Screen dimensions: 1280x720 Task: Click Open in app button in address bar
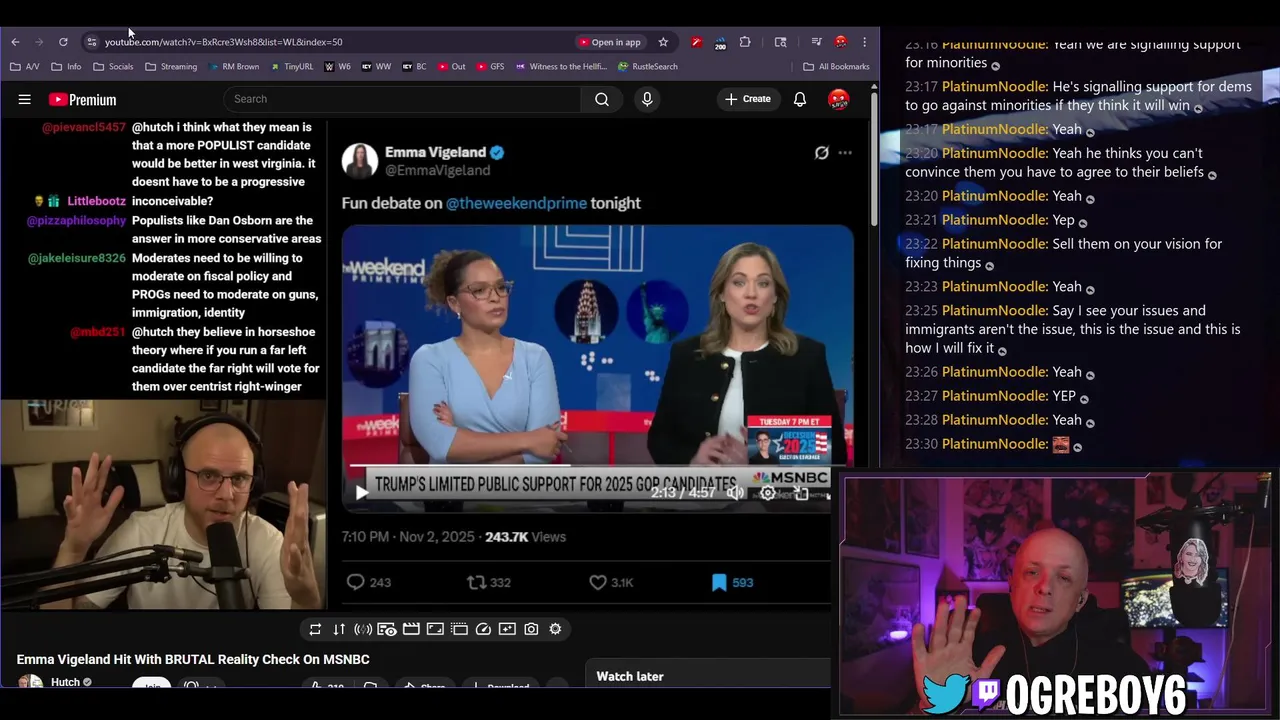(x=609, y=42)
